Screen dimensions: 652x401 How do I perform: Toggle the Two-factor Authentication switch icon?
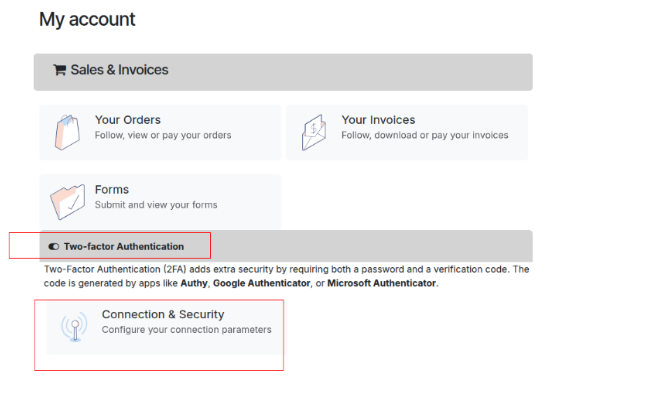54,246
